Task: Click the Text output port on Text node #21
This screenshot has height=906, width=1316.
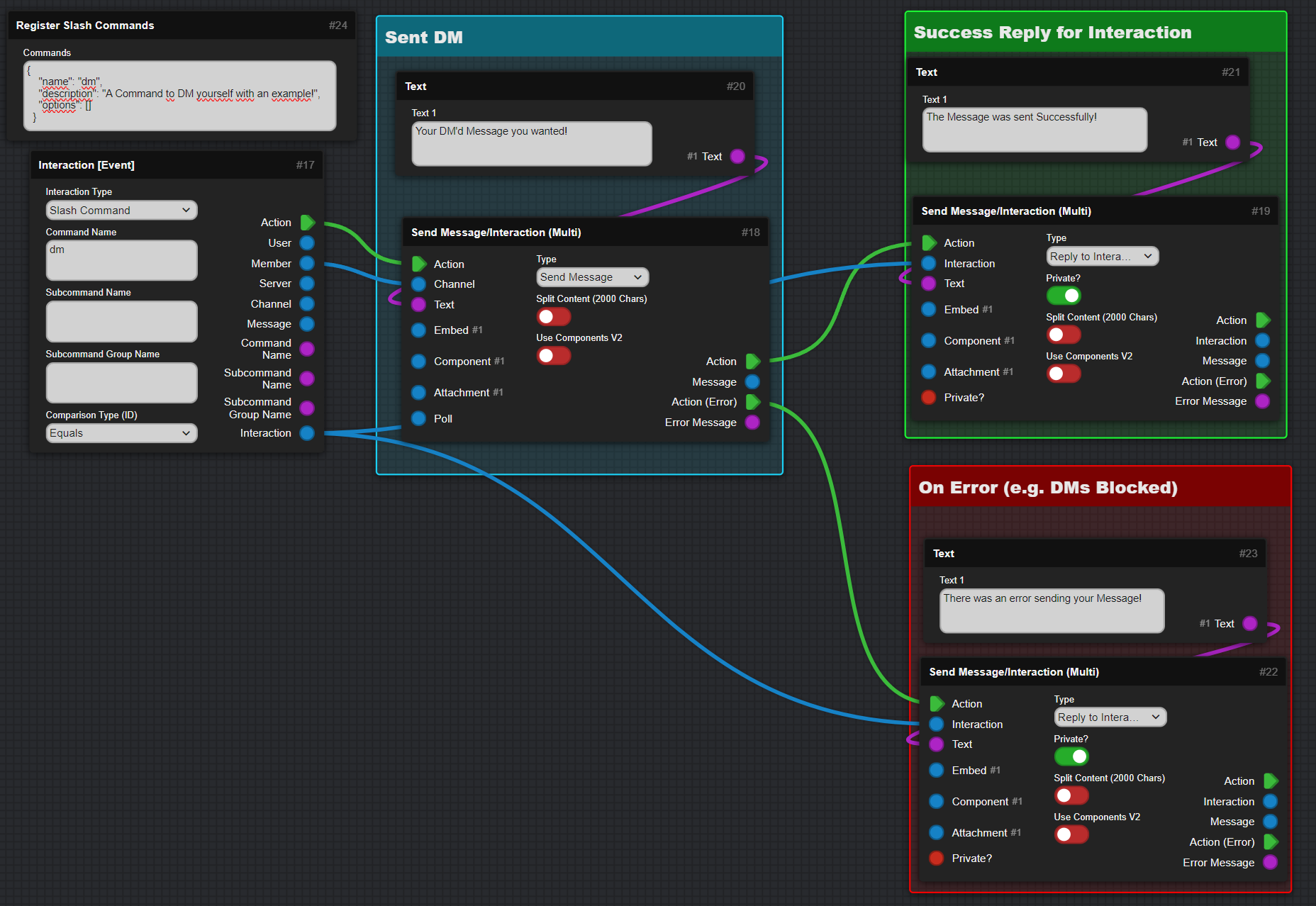Action: click(1233, 142)
